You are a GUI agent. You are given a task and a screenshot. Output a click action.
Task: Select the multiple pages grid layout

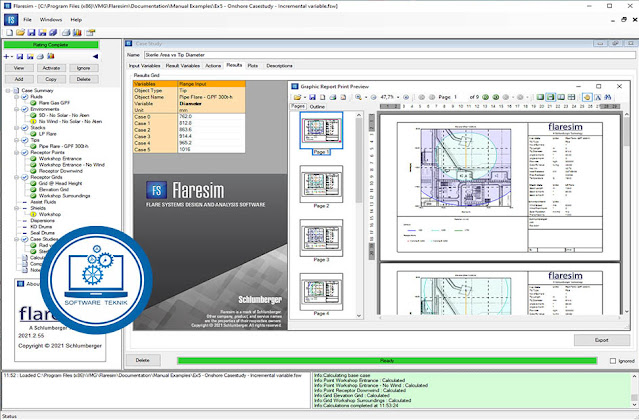(571, 97)
